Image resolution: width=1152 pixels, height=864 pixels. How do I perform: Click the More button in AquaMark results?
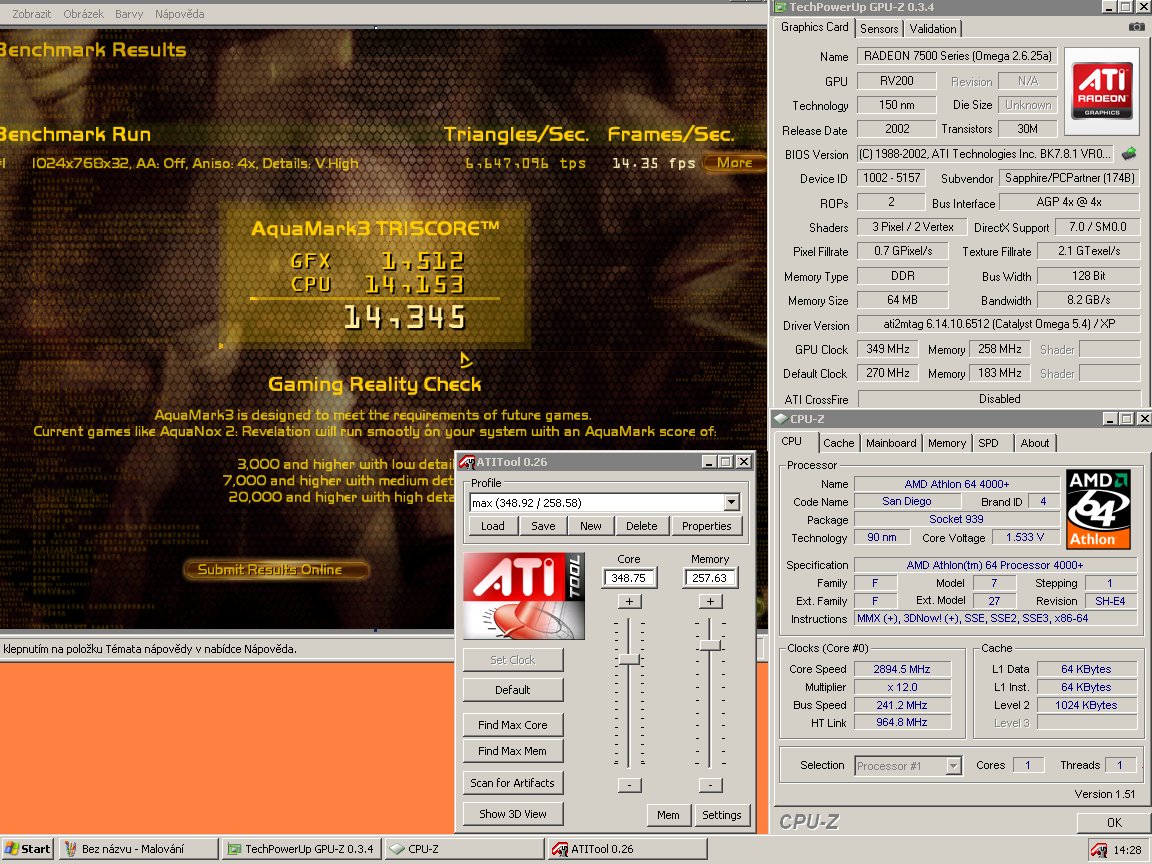pos(734,162)
